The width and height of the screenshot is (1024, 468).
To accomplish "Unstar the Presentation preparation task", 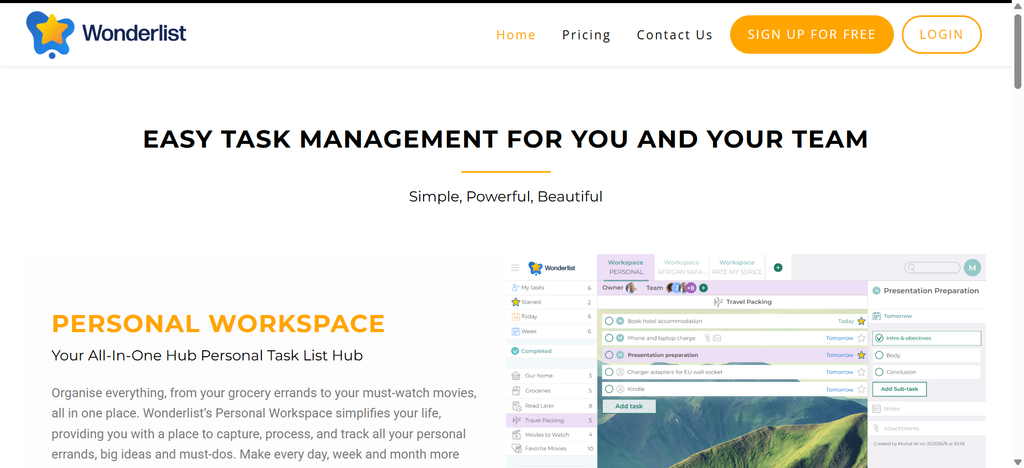I will (x=861, y=355).
